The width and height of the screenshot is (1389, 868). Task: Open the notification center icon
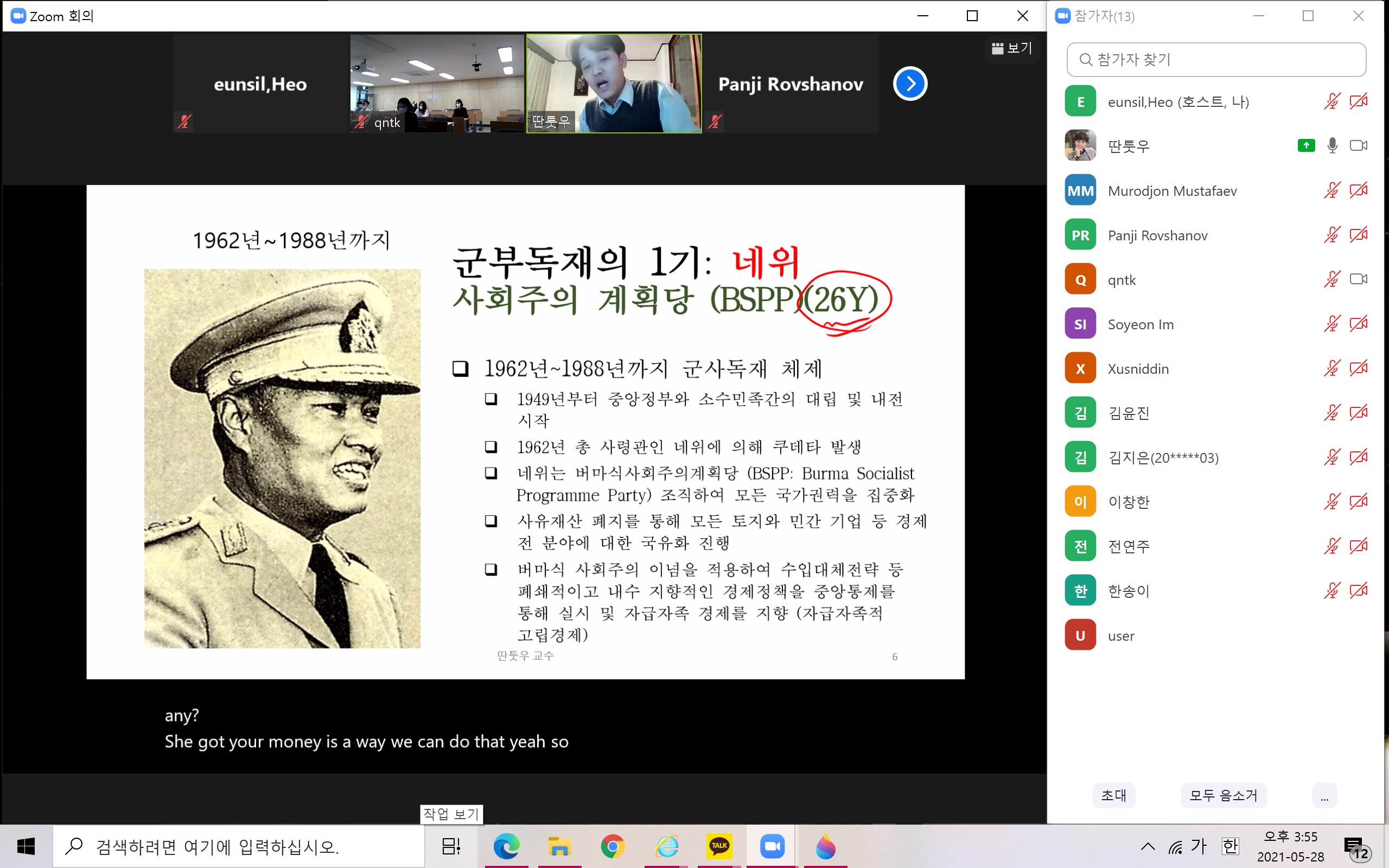tap(1357, 847)
